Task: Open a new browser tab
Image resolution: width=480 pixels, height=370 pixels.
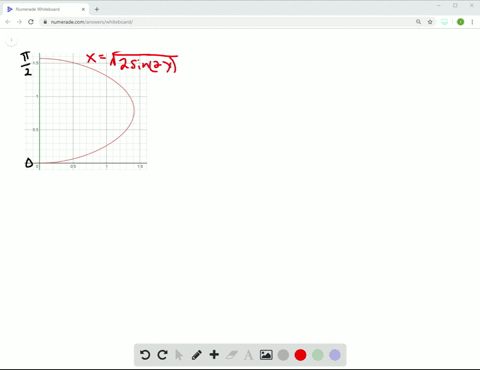Action: click(97, 9)
